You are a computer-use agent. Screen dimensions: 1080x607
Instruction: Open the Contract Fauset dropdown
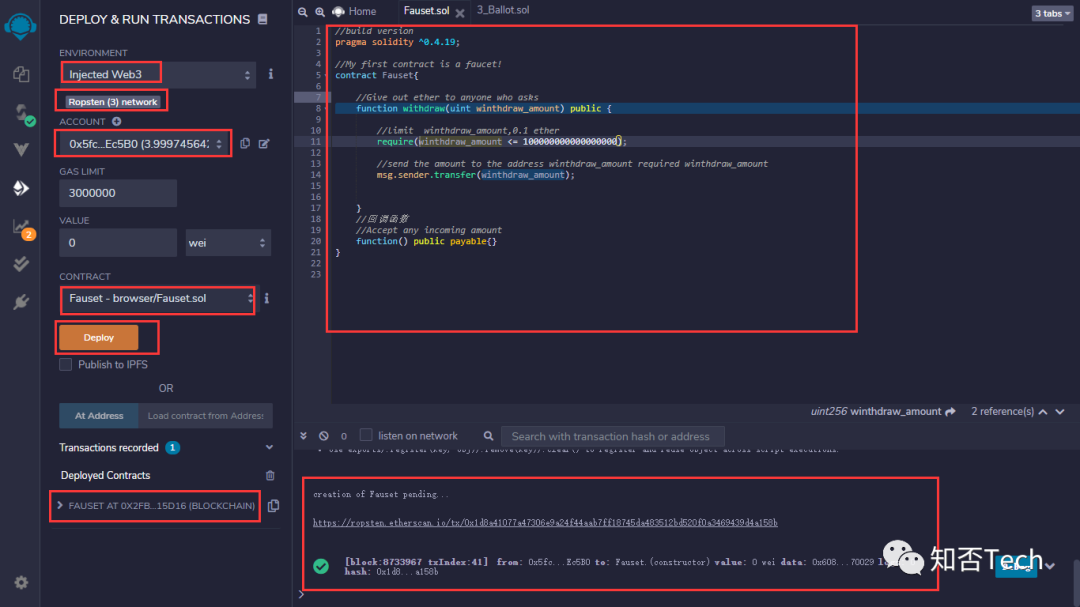(158, 298)
